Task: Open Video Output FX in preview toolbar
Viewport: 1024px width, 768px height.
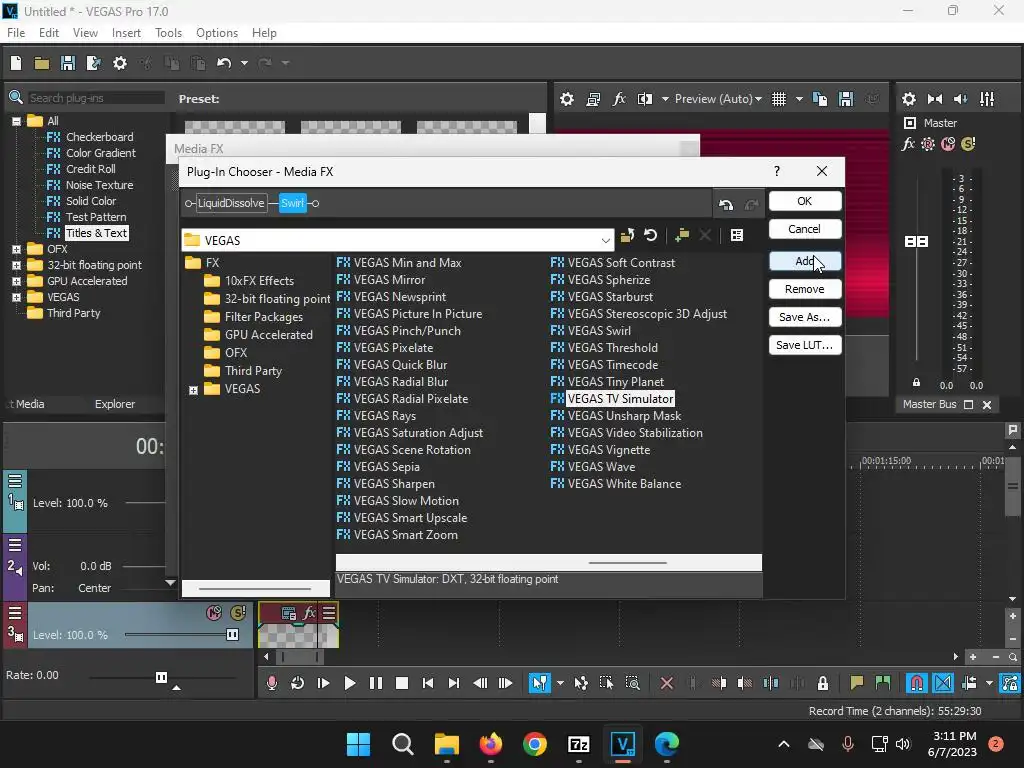Action: (619, 99)
